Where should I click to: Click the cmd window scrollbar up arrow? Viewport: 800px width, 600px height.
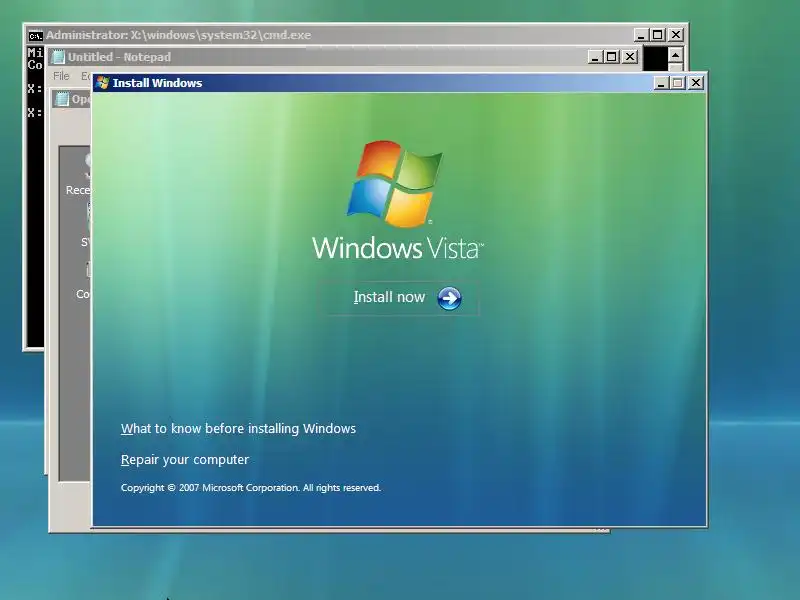676,55
